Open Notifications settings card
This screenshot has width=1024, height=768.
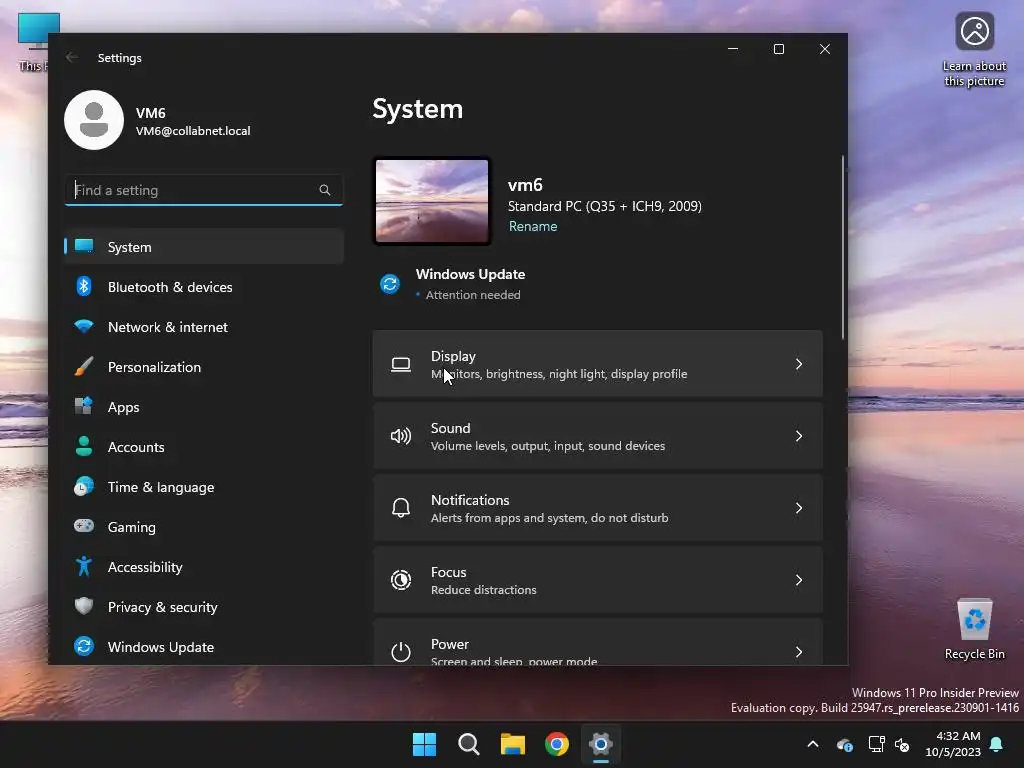tap(598, 507)
